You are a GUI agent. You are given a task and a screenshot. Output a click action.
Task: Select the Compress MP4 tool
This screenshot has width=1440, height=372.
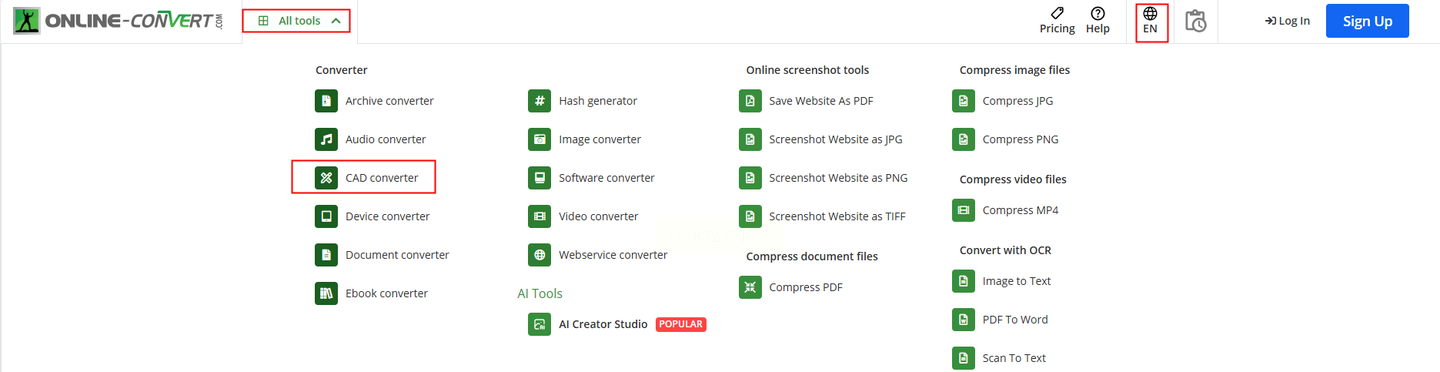click(x=1006, y=210)
